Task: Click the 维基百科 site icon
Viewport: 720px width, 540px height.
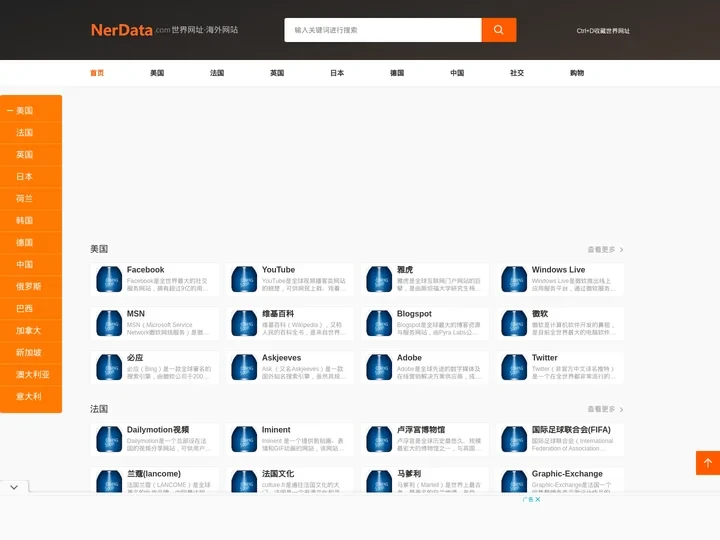Action: tap(244, 323)
